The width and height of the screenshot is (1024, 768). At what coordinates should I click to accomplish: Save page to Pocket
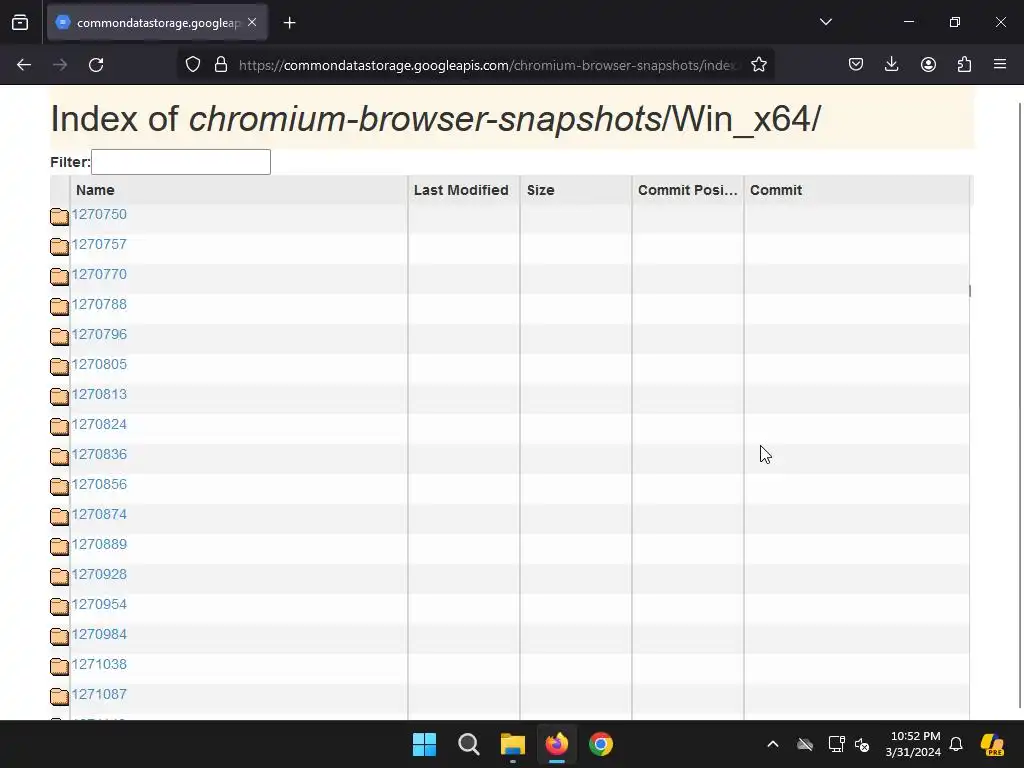pyautogui.click(x=856, y=64)
